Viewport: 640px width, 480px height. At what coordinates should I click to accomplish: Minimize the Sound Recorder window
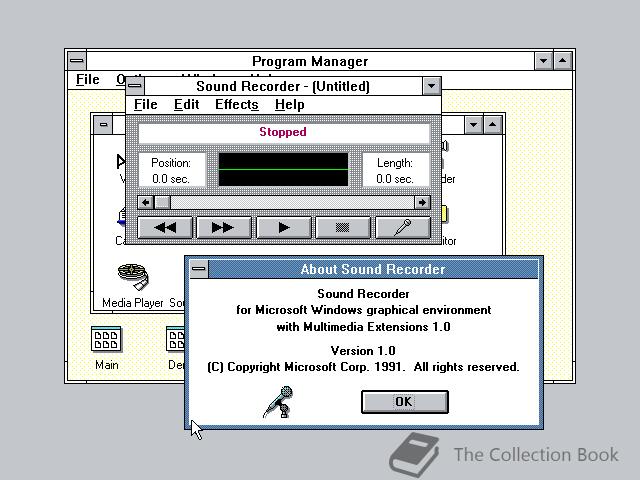[x=432, y=86]
